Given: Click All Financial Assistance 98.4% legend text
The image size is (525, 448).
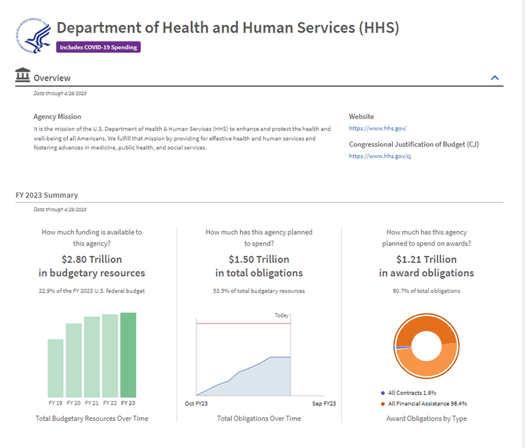Looking at the screenshot, I should 427,404.
